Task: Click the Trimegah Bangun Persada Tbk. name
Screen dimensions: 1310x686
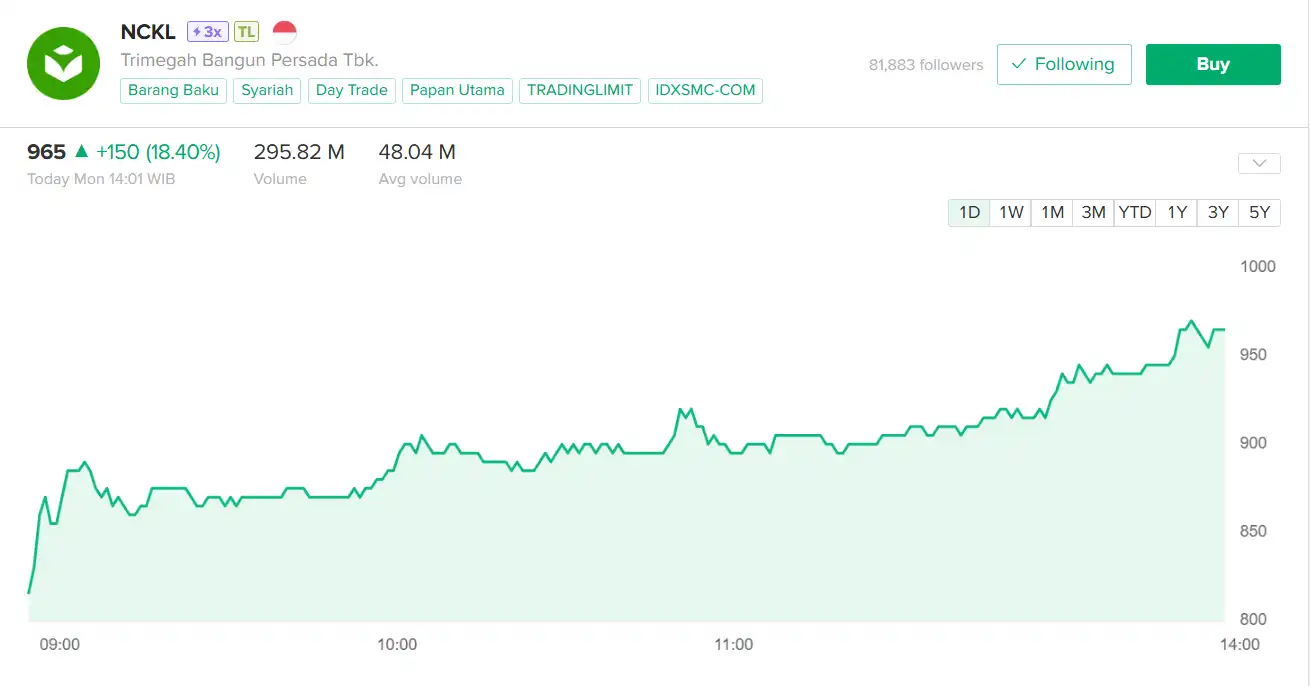Action: [250, 60]
